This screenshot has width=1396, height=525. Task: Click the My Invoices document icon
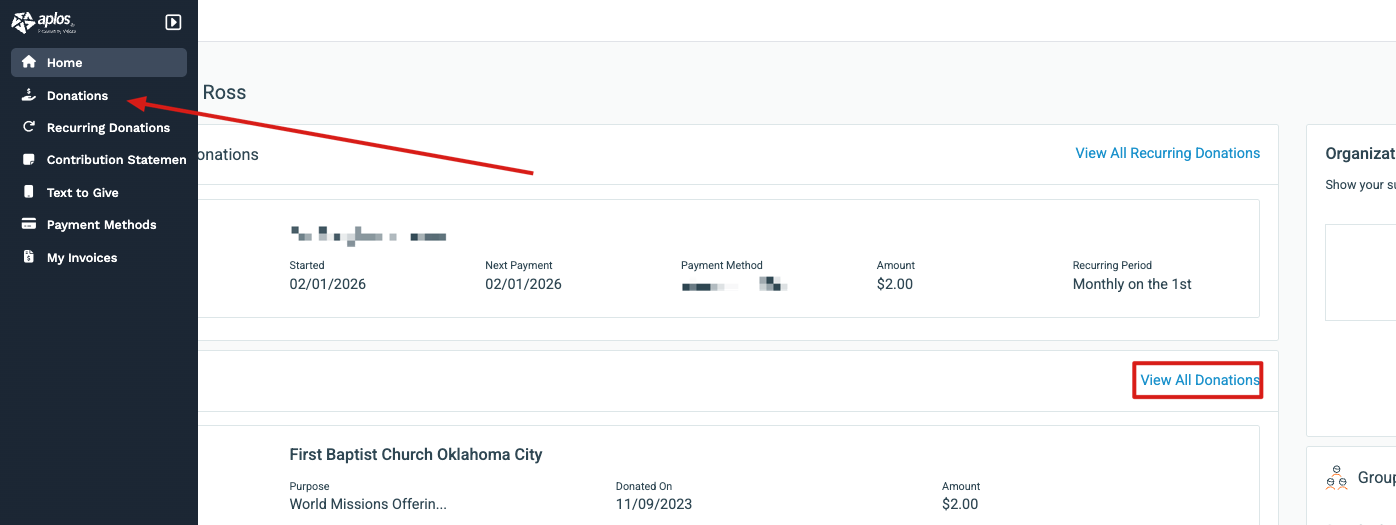click(29, 257)
